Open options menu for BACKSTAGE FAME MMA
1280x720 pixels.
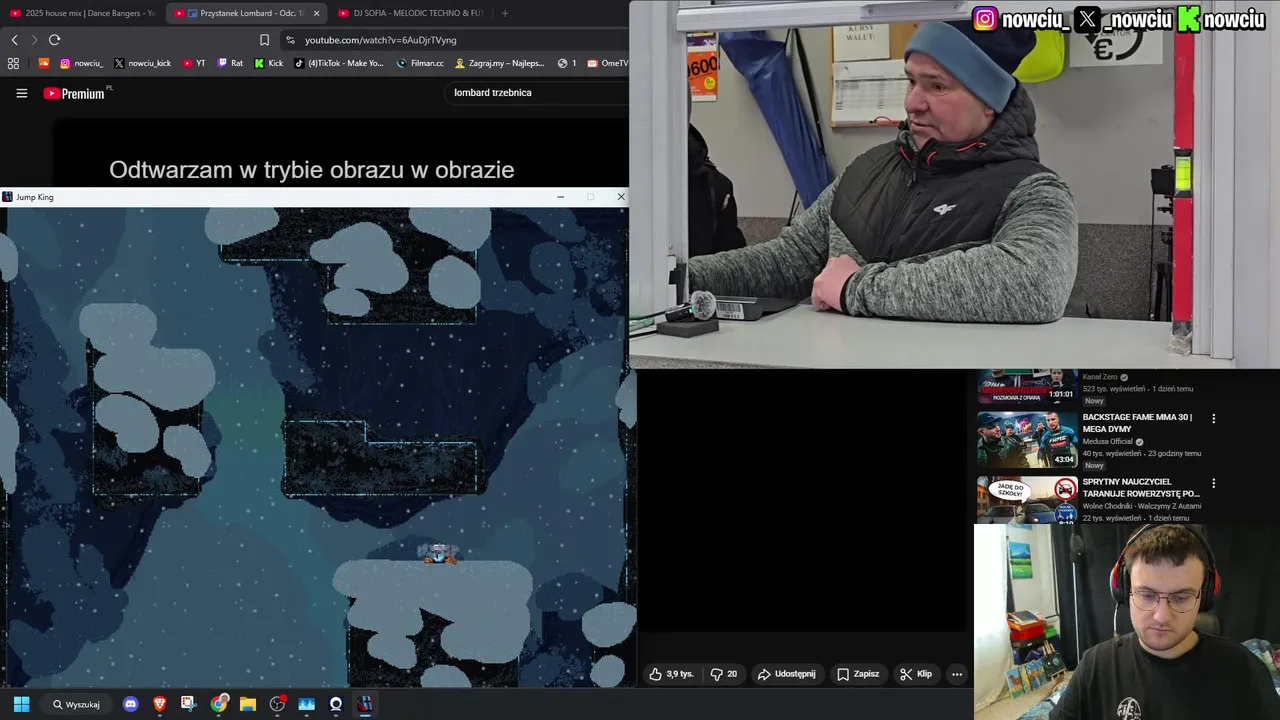(1214, 418)
